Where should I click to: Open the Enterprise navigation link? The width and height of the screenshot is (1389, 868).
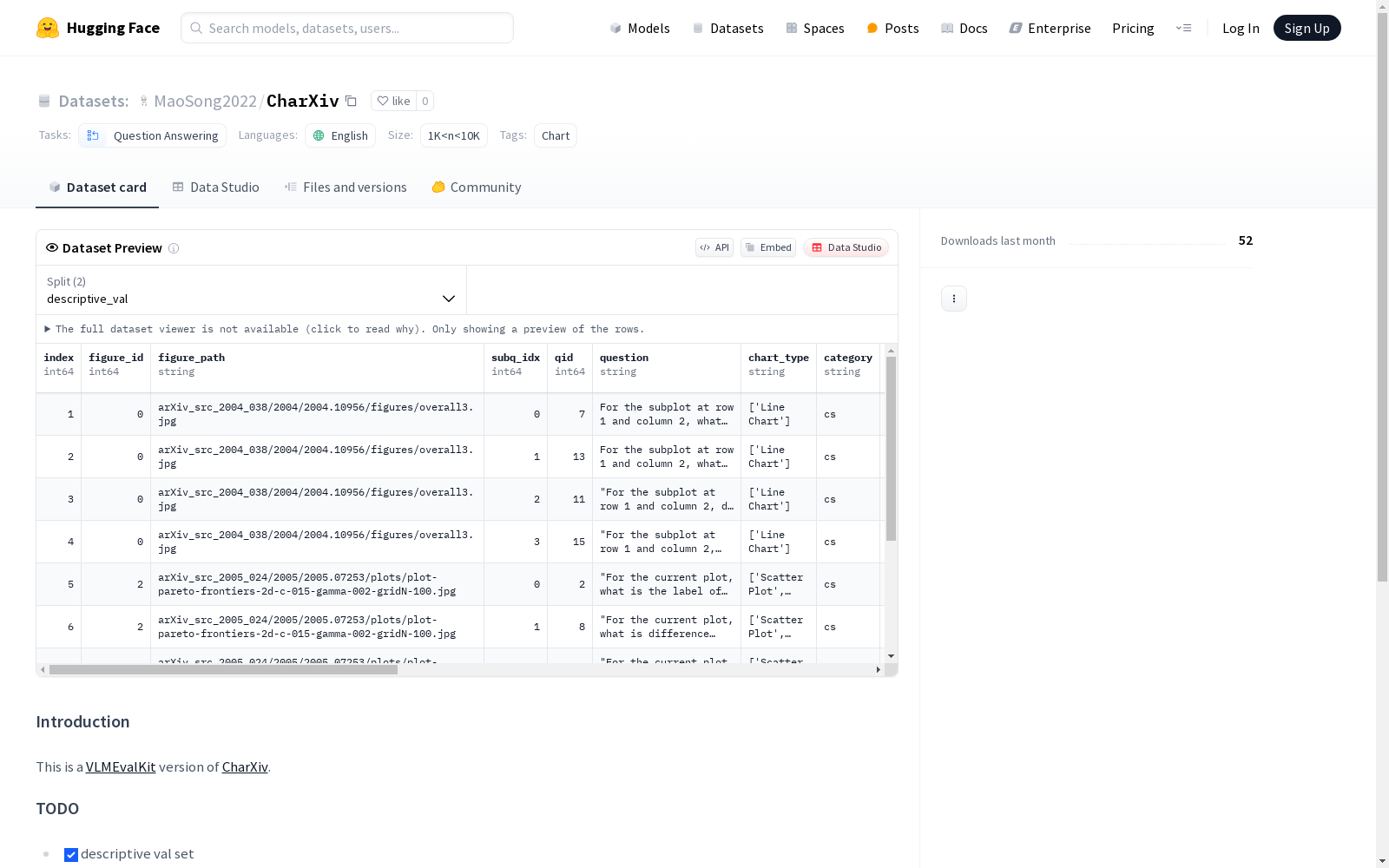pyautogui.click(x=1050, y=28)
